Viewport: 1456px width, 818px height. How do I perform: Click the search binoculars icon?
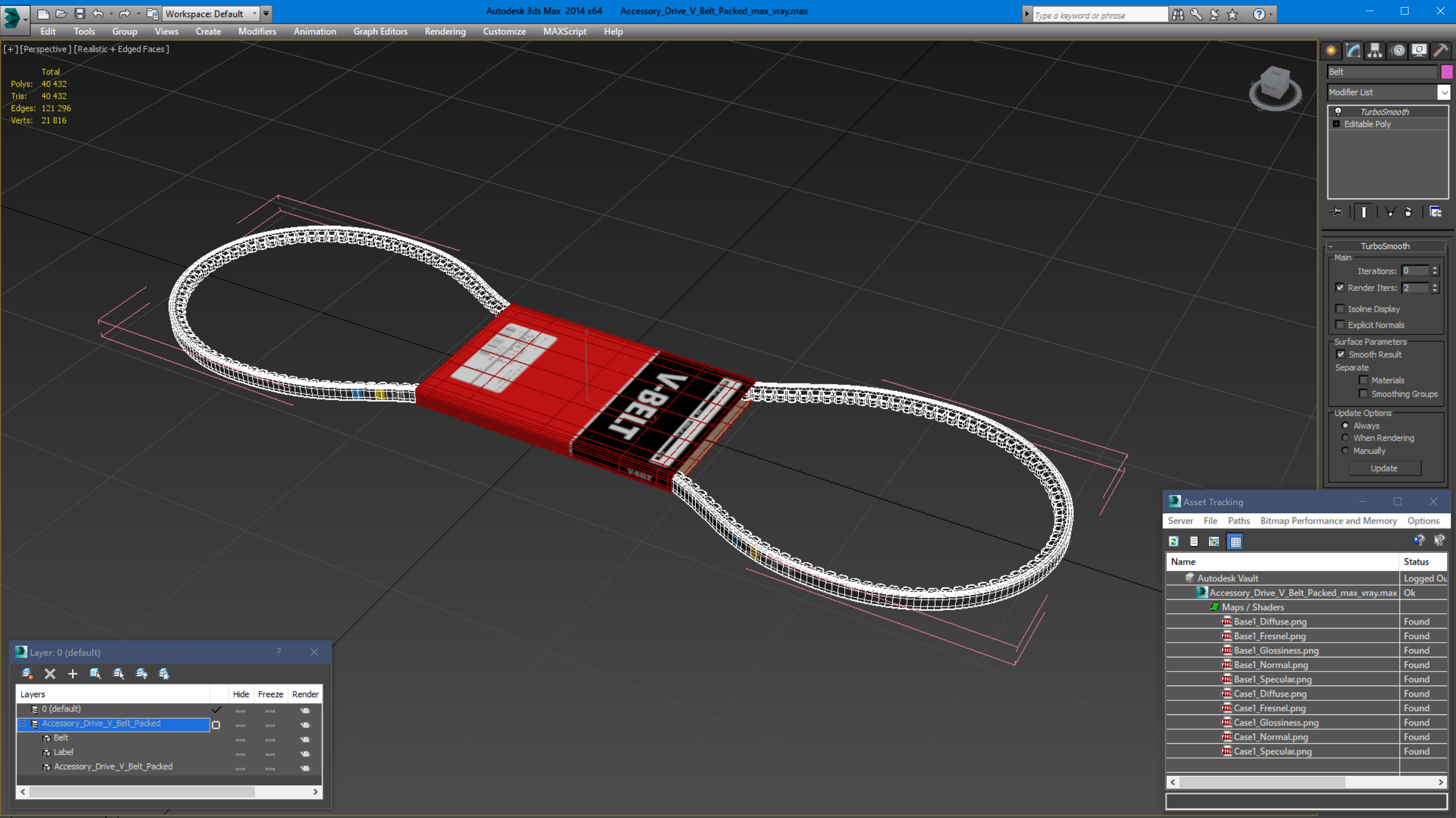pyautogui.click(x=1178, y=15)
